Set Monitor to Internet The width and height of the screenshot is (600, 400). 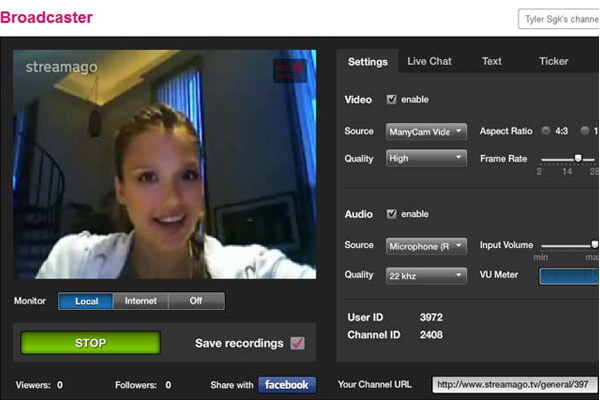pos(140,301)
